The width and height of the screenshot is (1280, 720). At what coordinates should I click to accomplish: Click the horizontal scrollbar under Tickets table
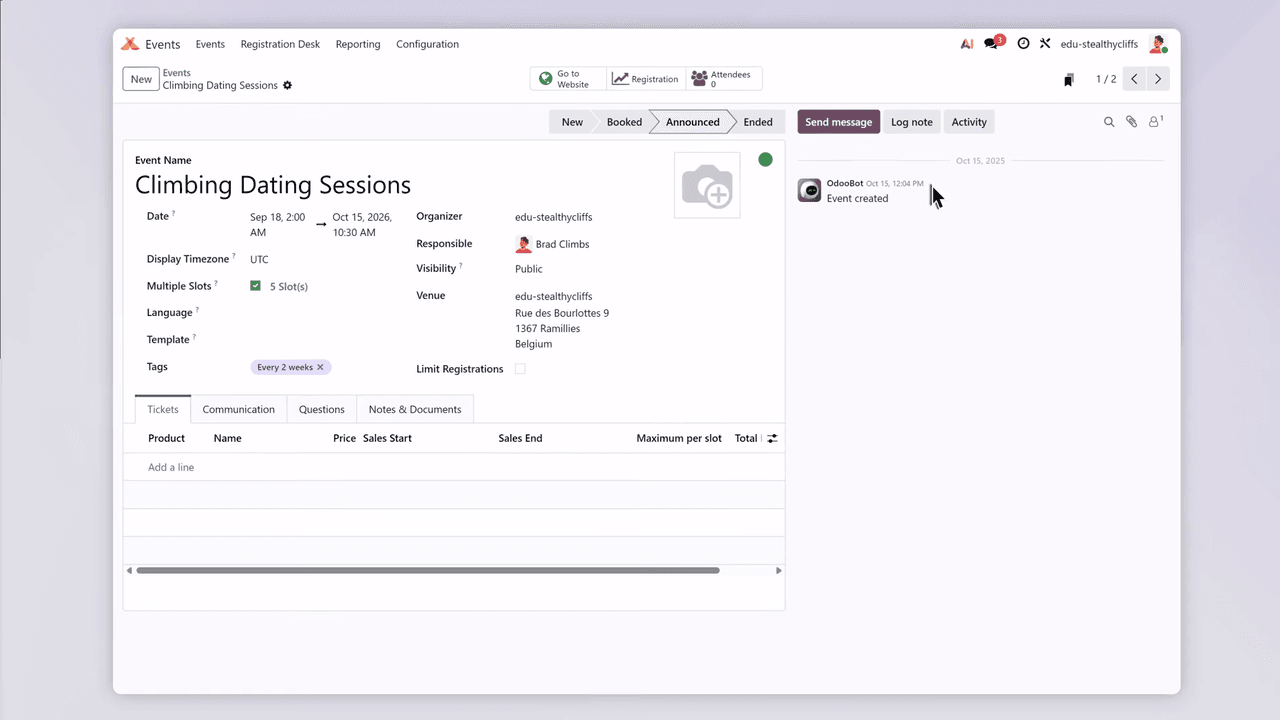click(x=427, y=570)
